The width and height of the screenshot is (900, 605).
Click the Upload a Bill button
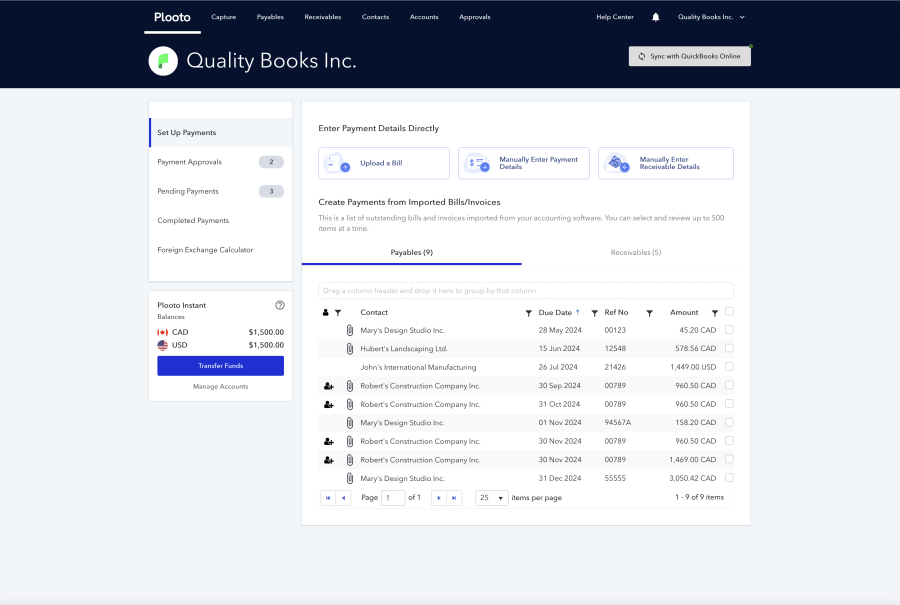384,163
